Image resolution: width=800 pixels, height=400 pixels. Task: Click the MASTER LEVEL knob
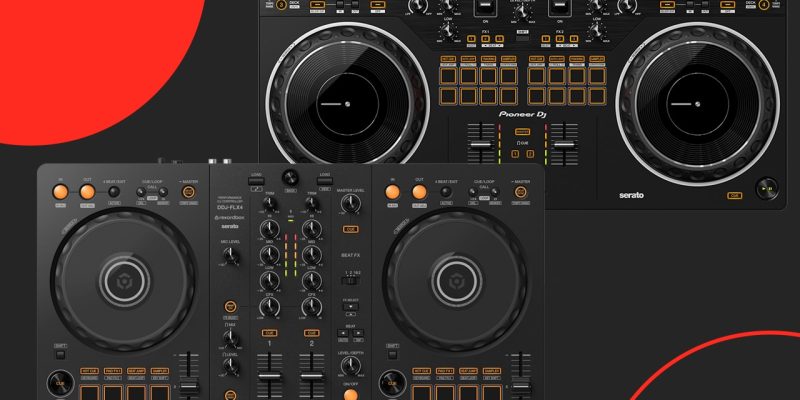pyautogui.click(x=349, y=203)
